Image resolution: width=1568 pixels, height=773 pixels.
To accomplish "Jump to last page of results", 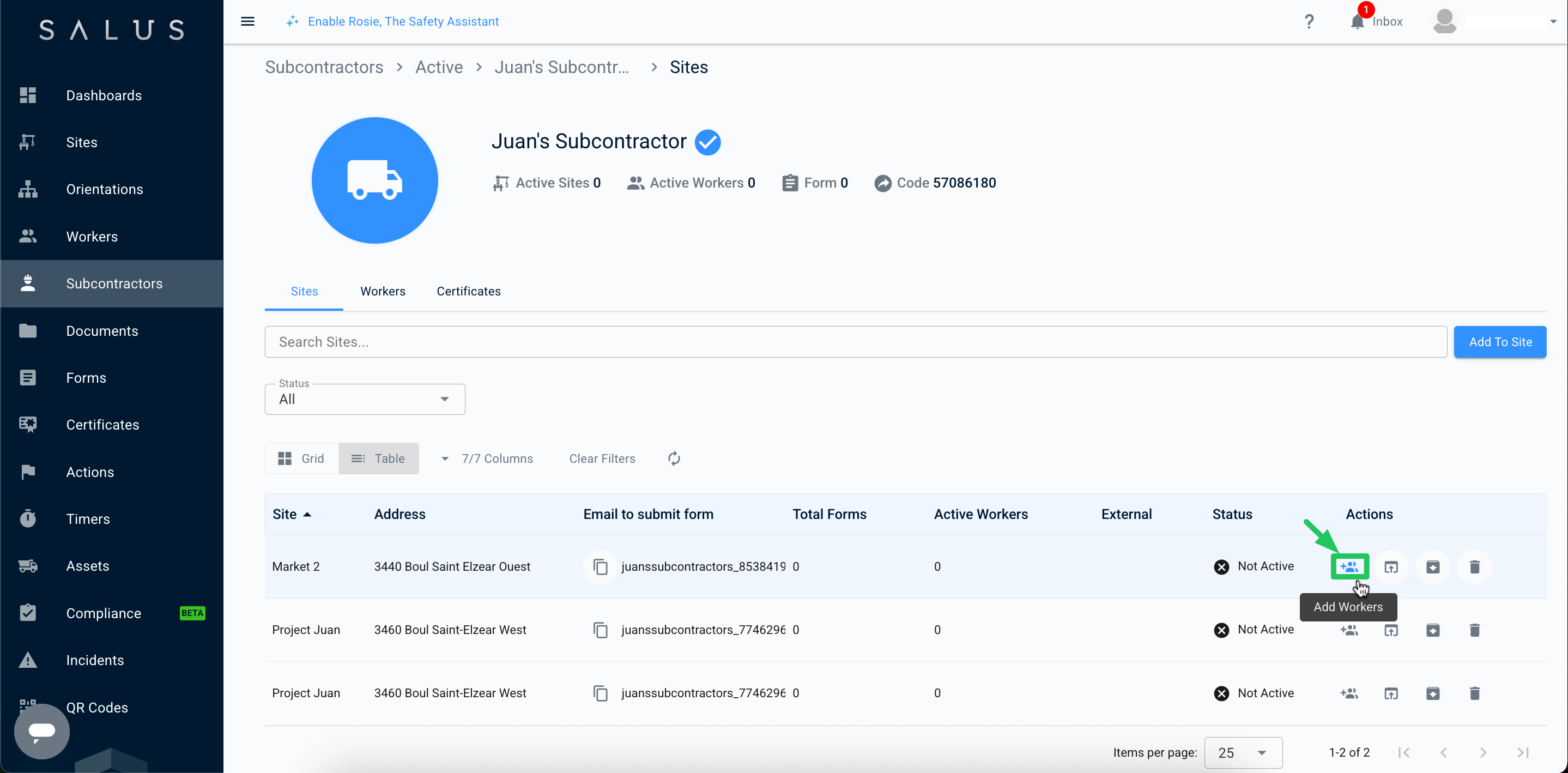I will pos(1523,753).
